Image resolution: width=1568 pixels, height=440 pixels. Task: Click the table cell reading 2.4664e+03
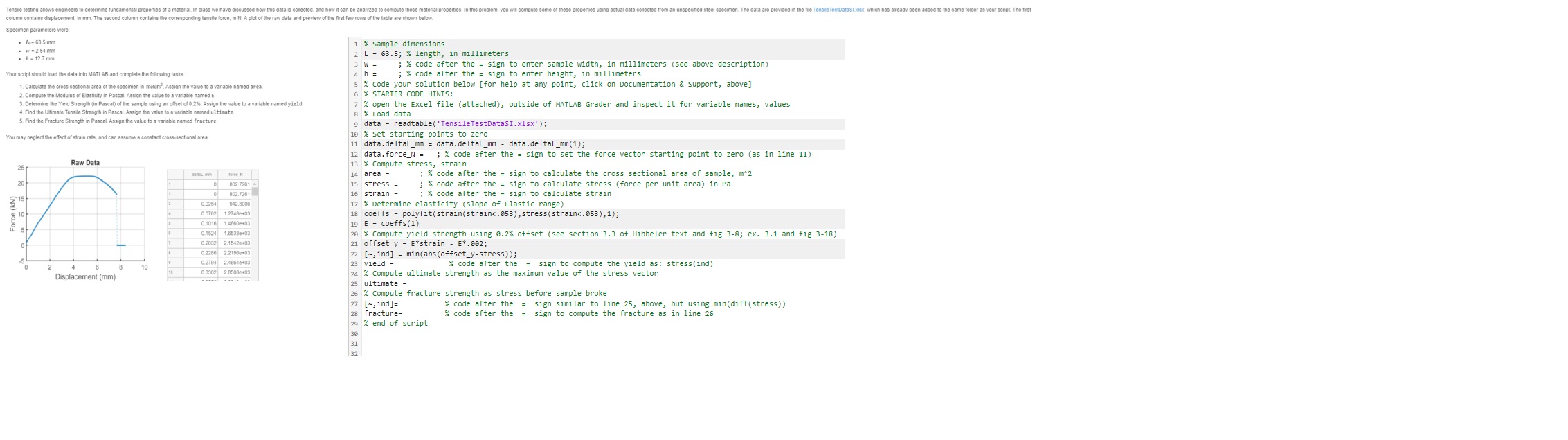pos(235,263)
